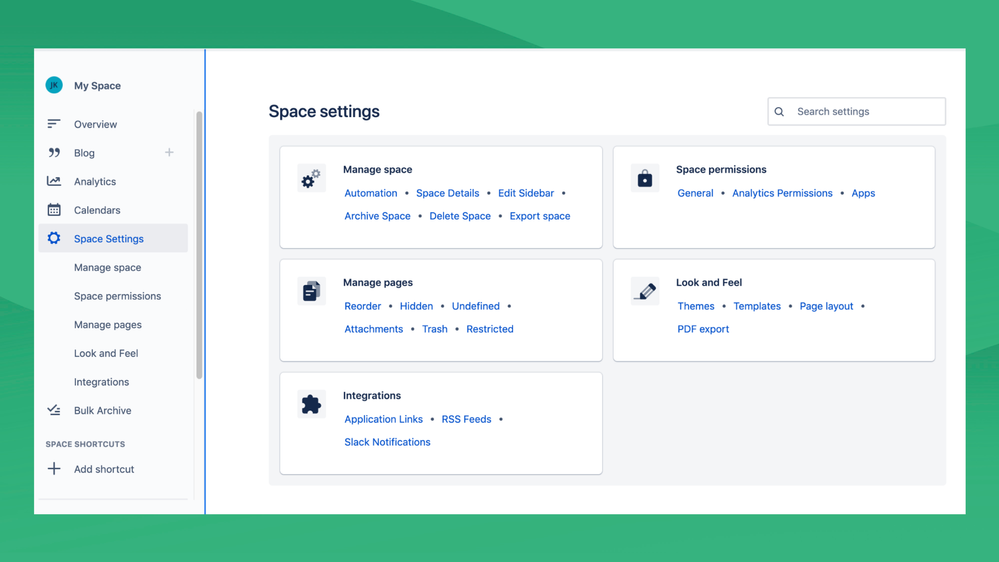Click the My Space title
Viewport: 999px width, 562px height.
(x=97, y=85)
